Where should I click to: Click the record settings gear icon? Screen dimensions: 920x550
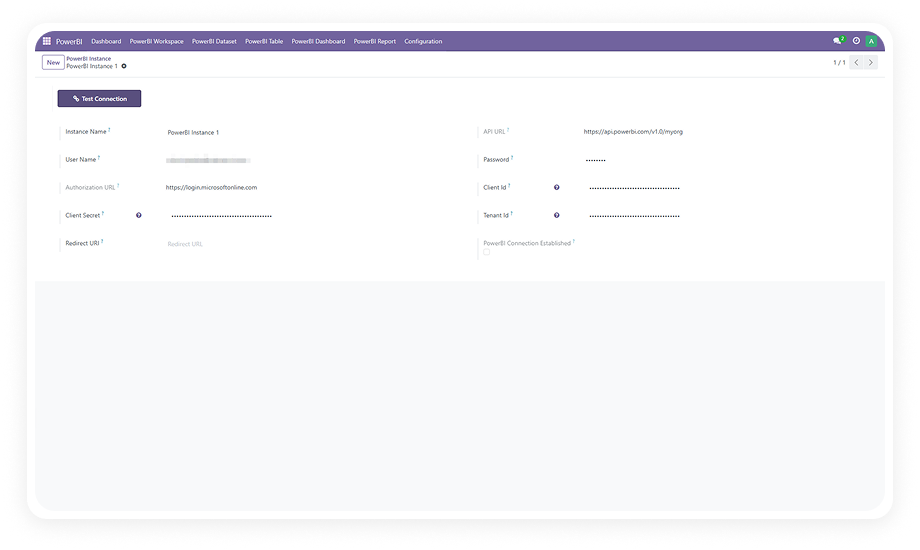[124, 66]
